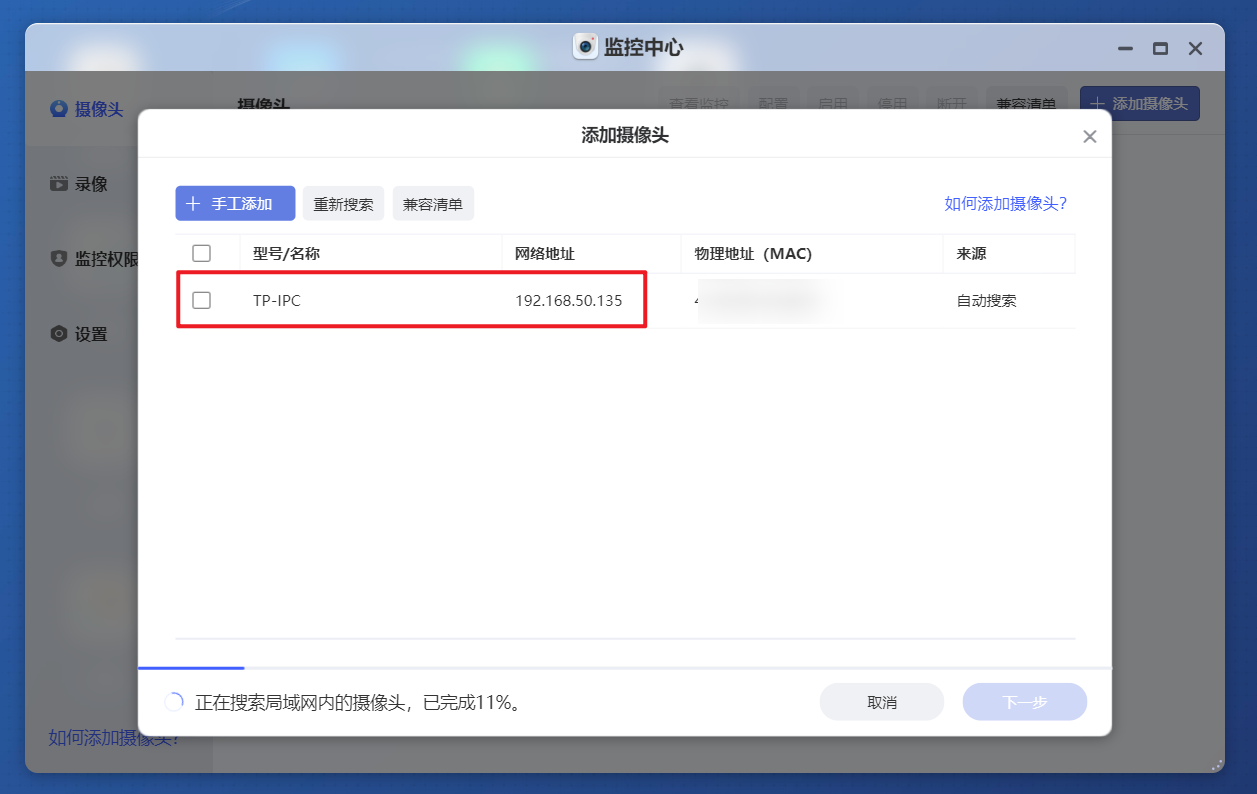The height and width of the screenshot is (794, 1257).
Task: Open the 如何添加摄像头 help link
Action: [x=1004, y=203]
